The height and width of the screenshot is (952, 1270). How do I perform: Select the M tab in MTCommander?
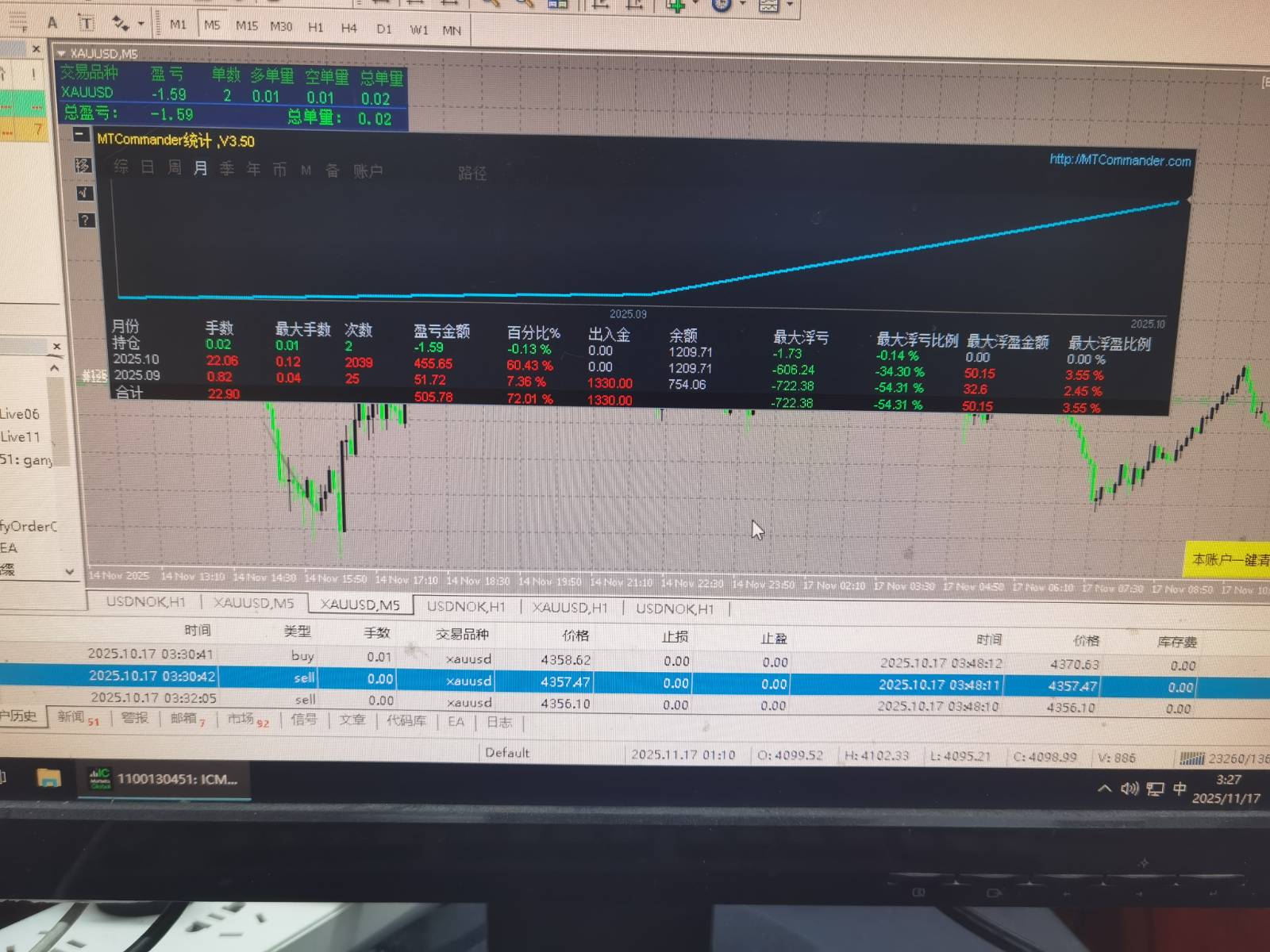point(306,171)
